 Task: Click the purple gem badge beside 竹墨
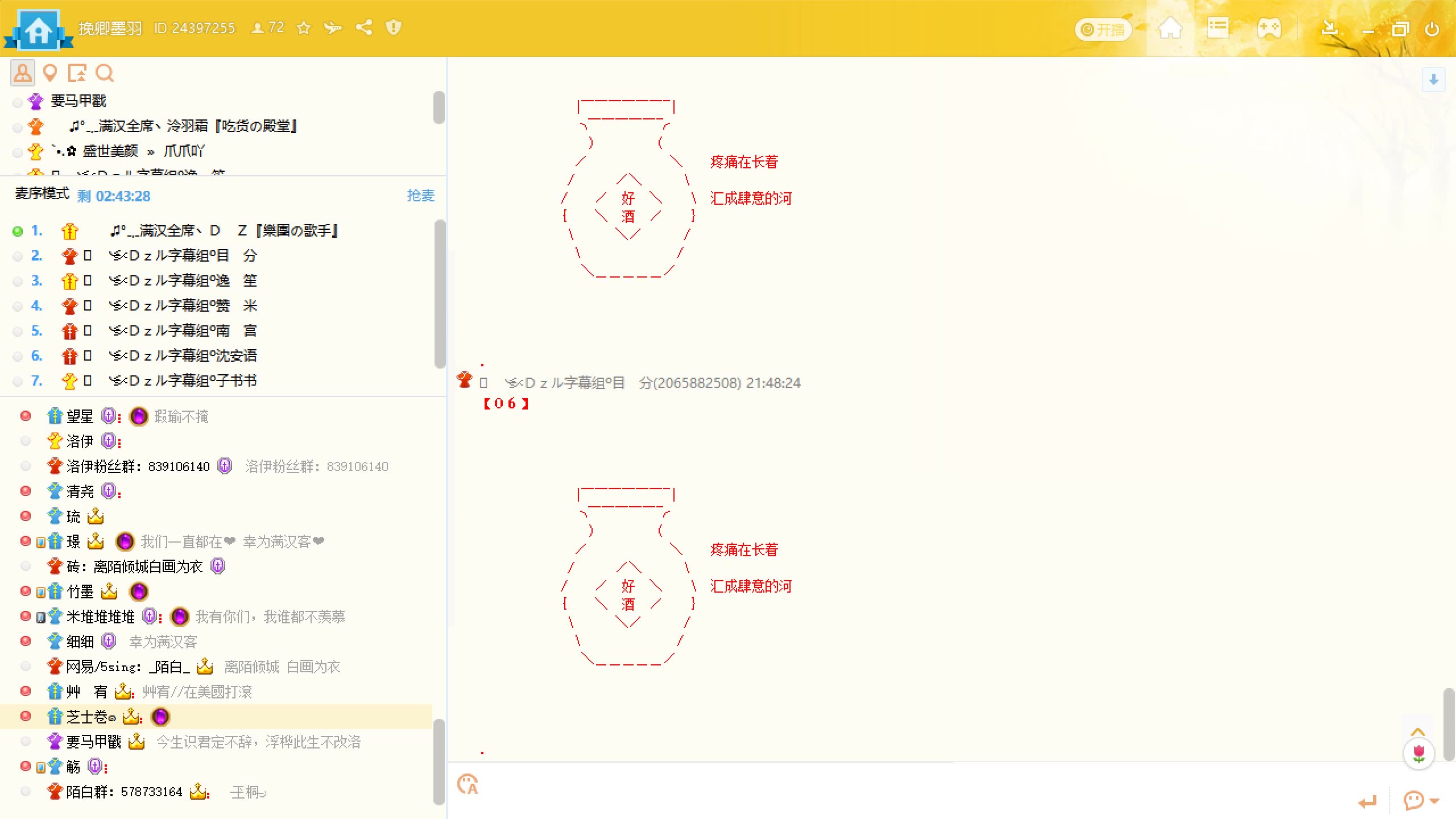[x=139, y=591]
